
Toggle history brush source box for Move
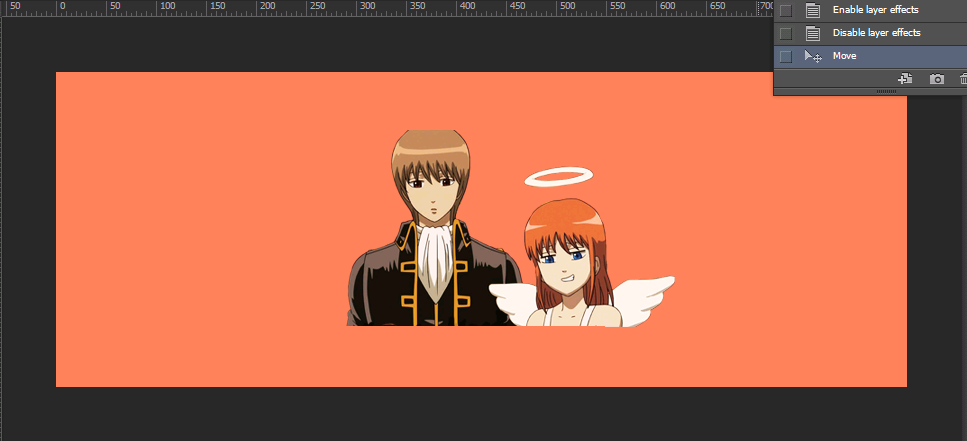click(786, 57)
